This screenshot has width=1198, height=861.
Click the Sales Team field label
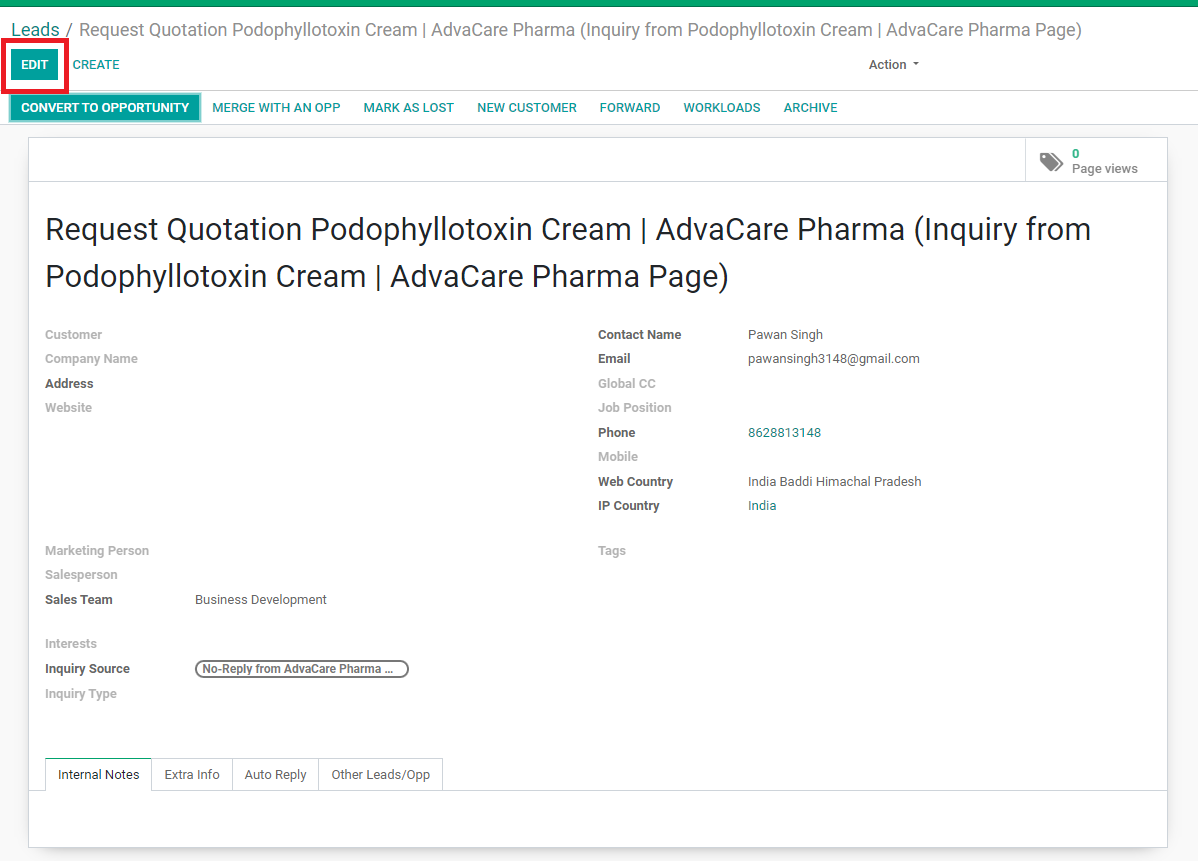point(79,600)
